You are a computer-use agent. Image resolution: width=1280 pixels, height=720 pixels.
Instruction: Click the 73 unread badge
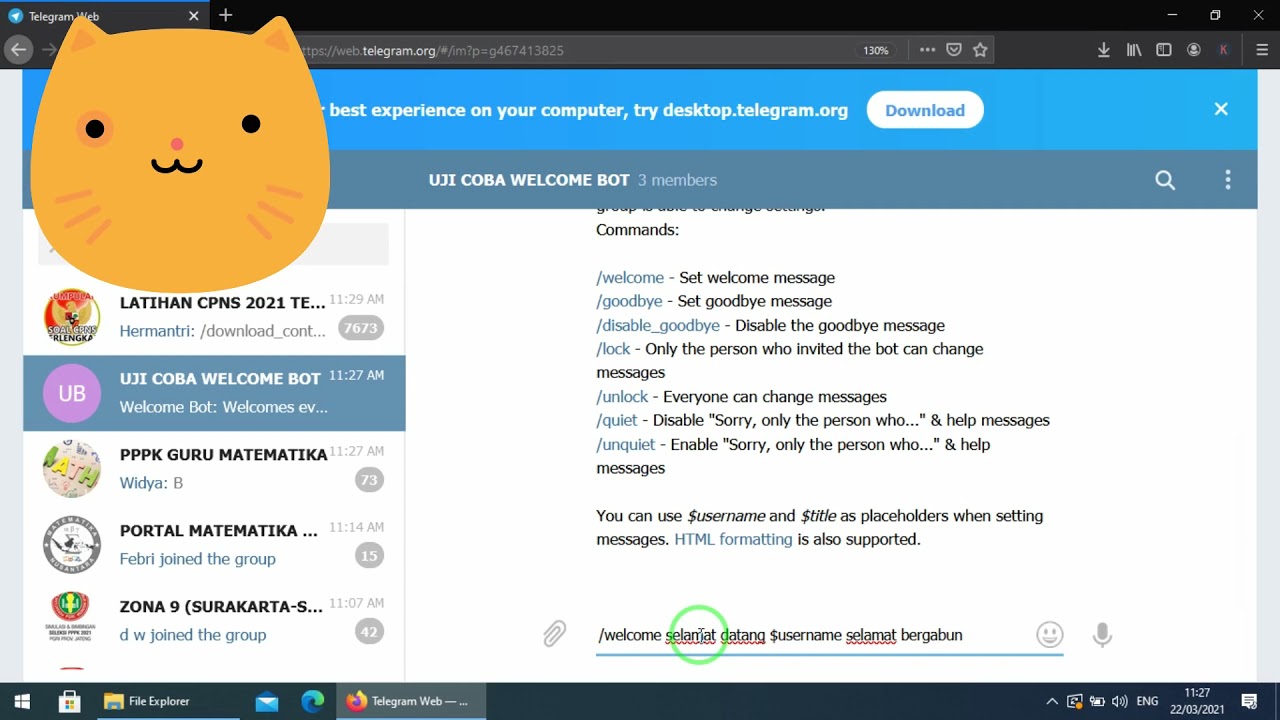coord(369,480)
